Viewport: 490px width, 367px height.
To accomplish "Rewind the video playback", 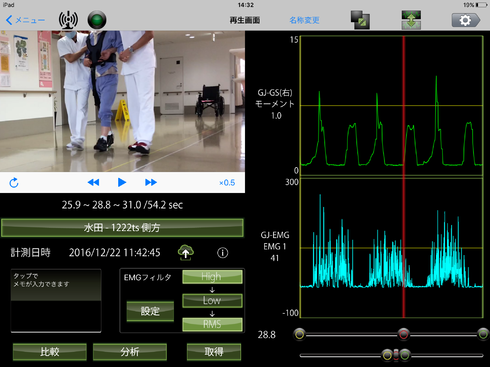I will pyautogui.click(x=93, y=182).
